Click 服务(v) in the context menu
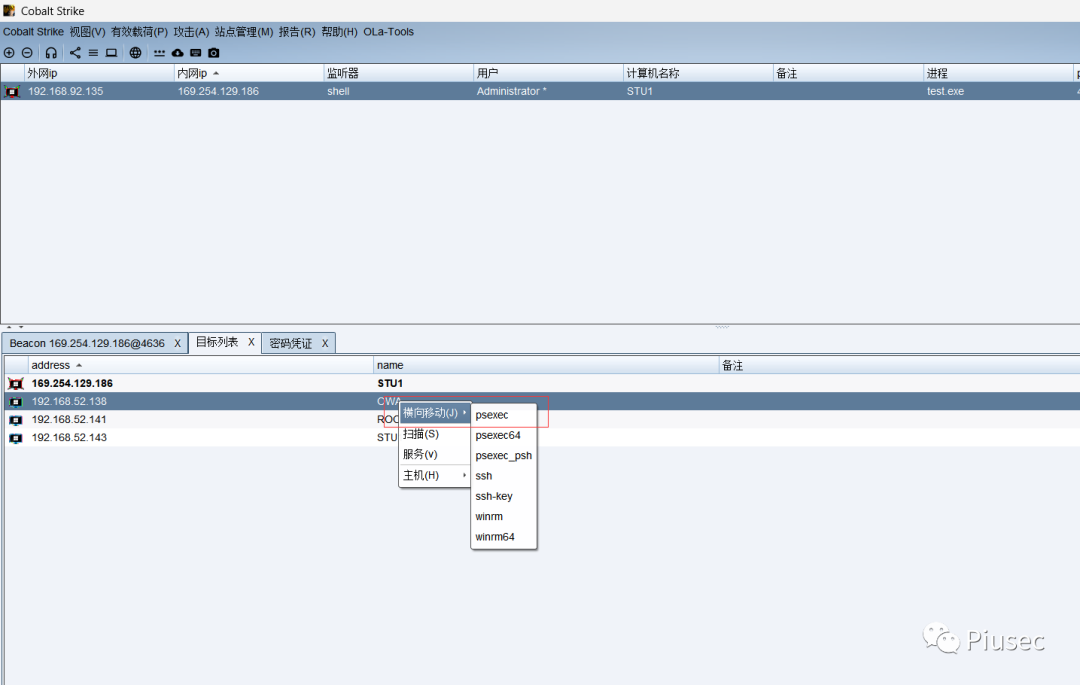The image size is (1080, 685). point(435,454)
